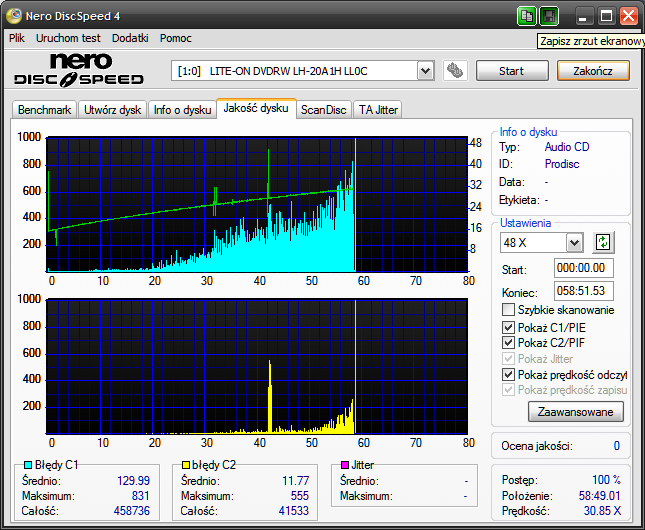Expand the LITE-ON DVDRW drive dropdown arrow

click(x=426, y=71)
